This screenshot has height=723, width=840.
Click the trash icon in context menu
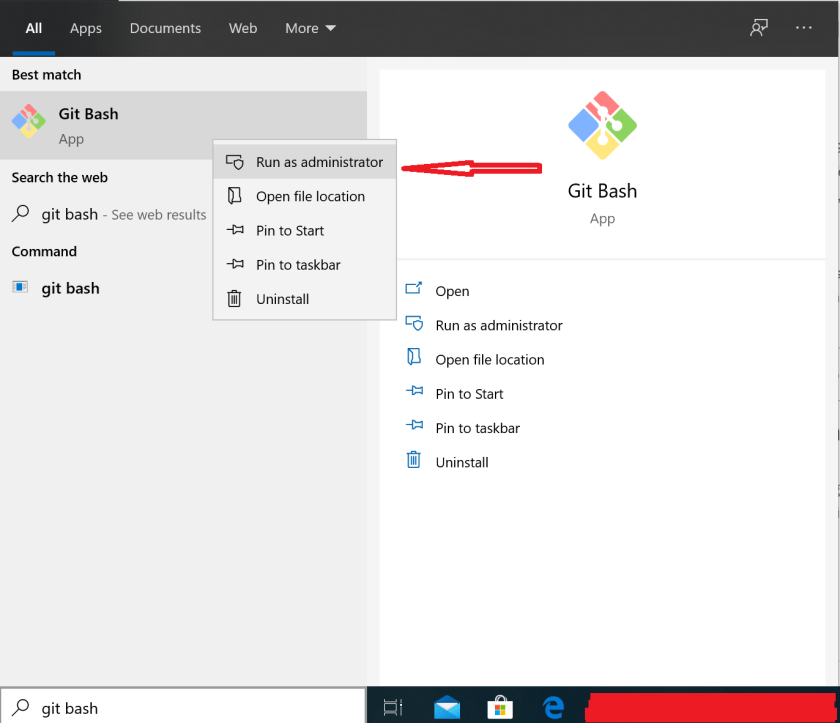coord(234,298)
